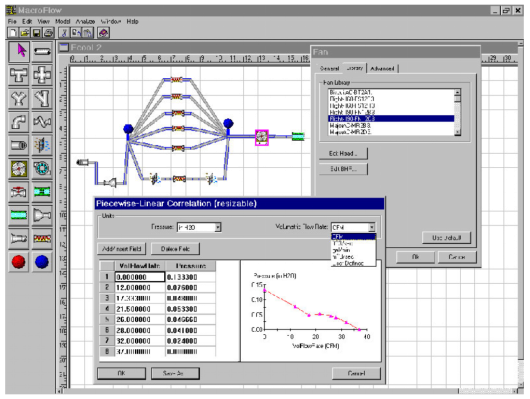
Task: Click the Print toolbar icon
Action: click(48, 33)
